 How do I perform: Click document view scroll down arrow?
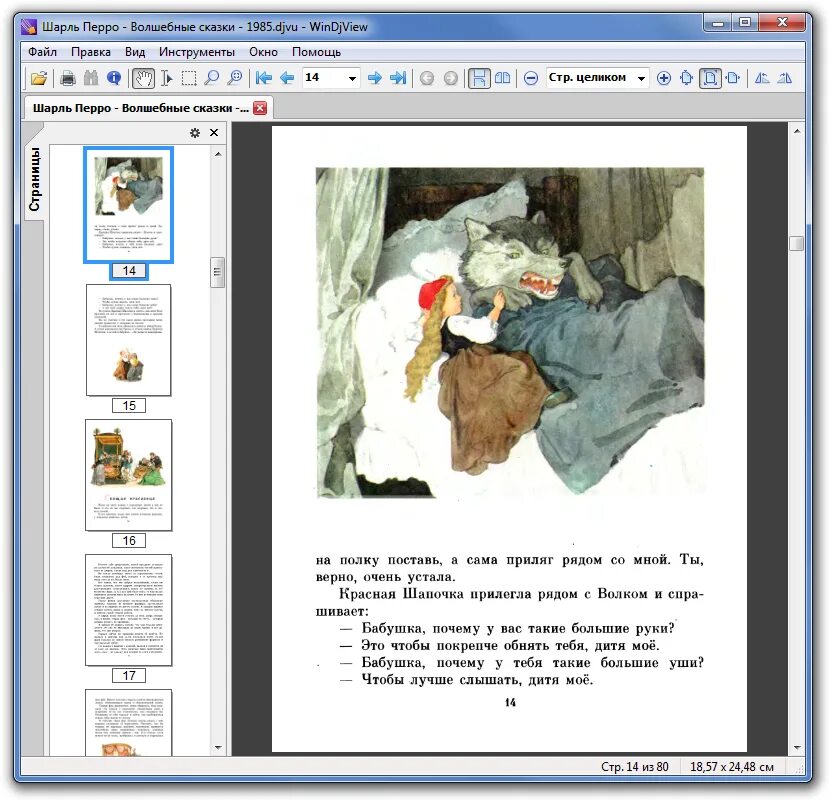point(797,748)
